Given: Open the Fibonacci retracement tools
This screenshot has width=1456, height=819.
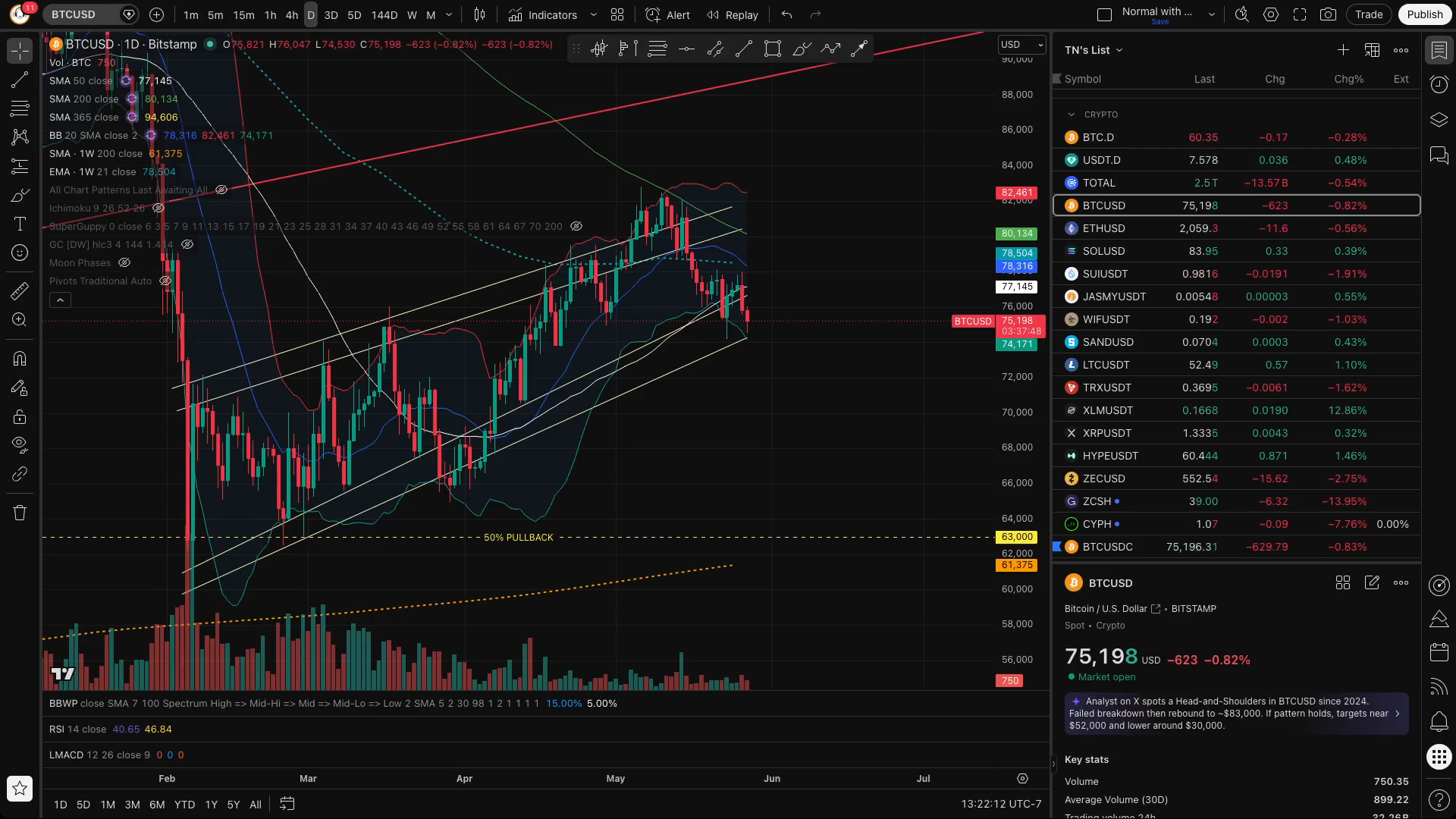Looking at the screenshot, I should (20, 108).
